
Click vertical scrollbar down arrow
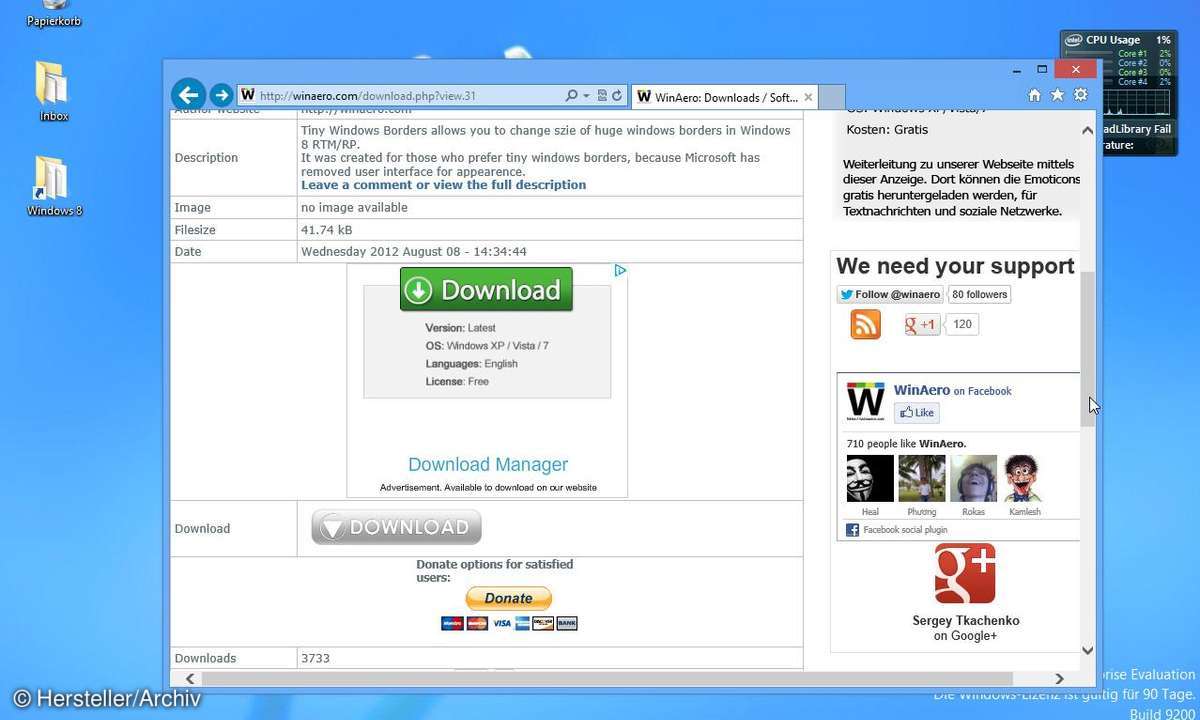[x=1088, y=651]
